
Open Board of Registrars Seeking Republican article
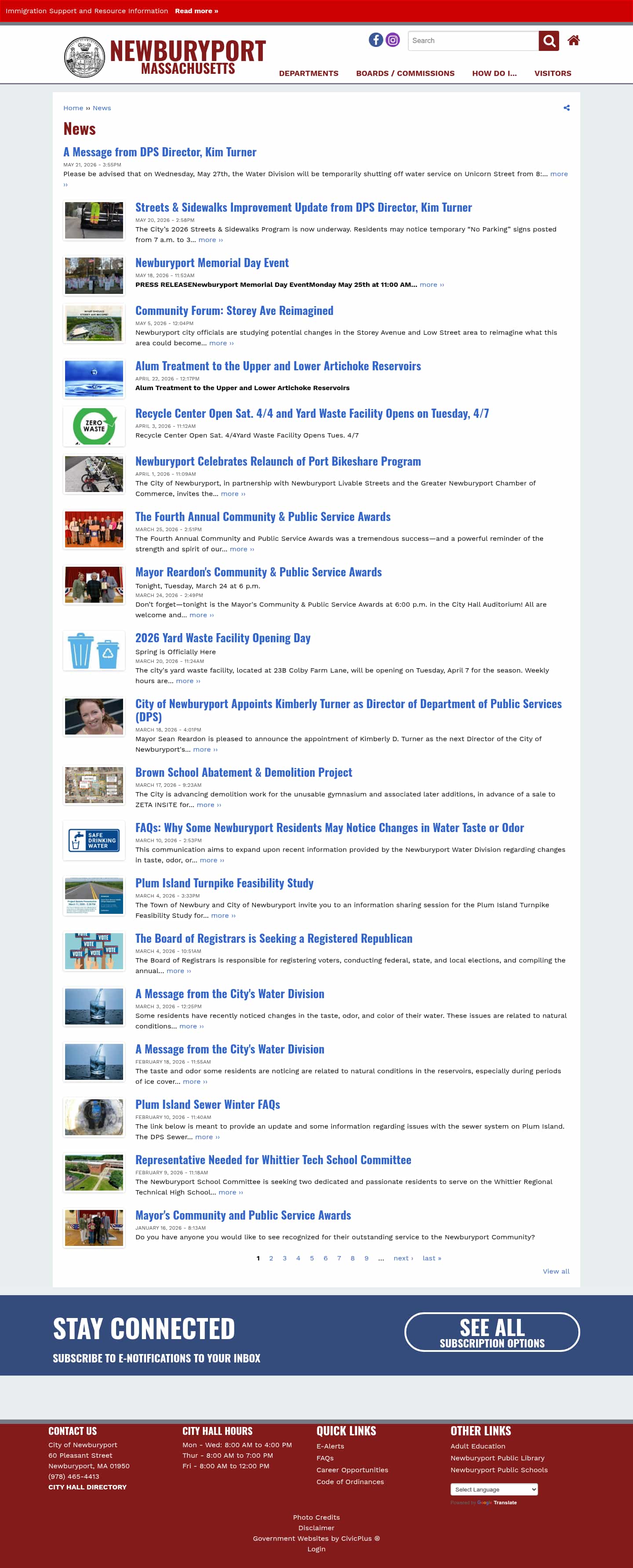(273, 938)
